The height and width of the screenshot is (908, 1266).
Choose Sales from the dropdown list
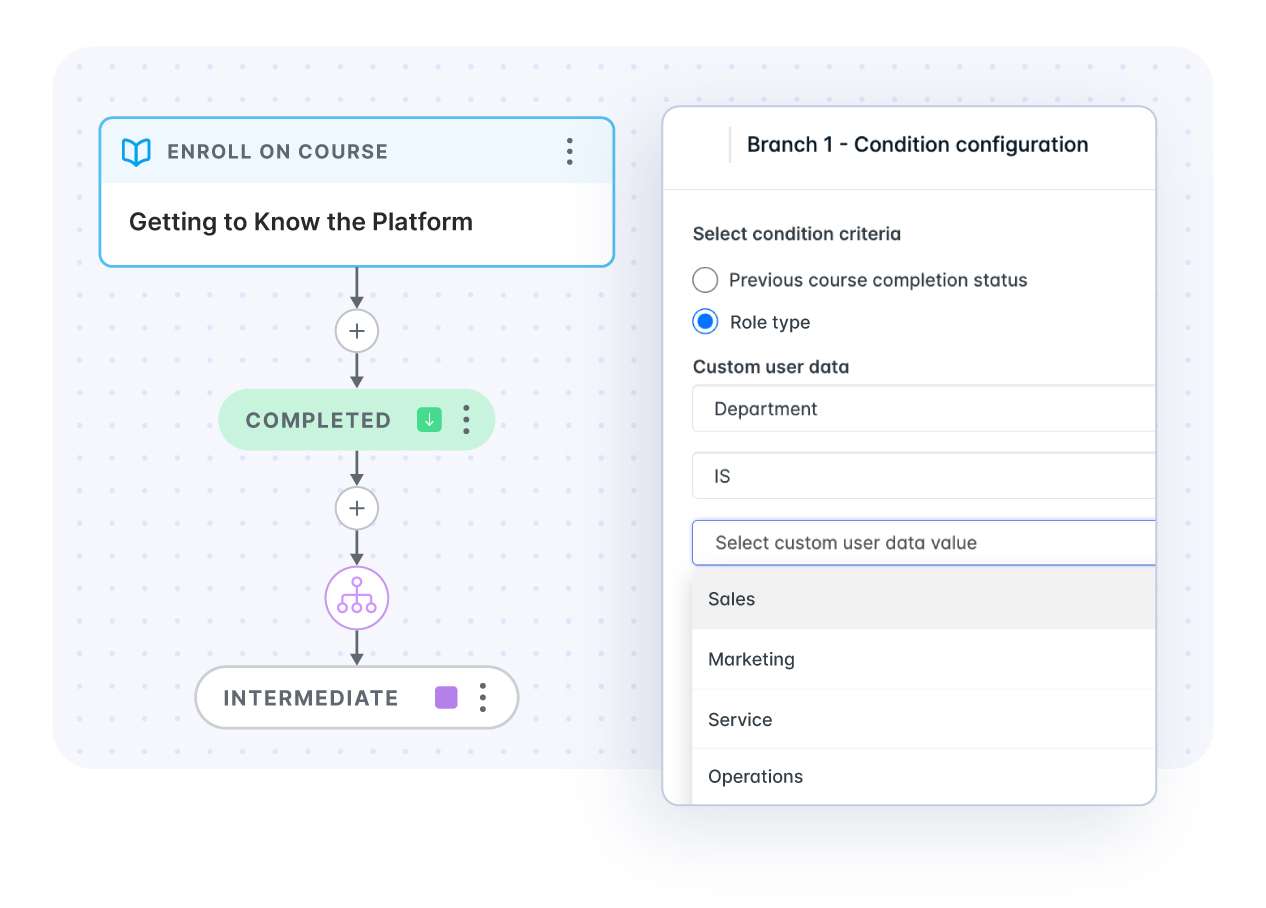(923, 599)
